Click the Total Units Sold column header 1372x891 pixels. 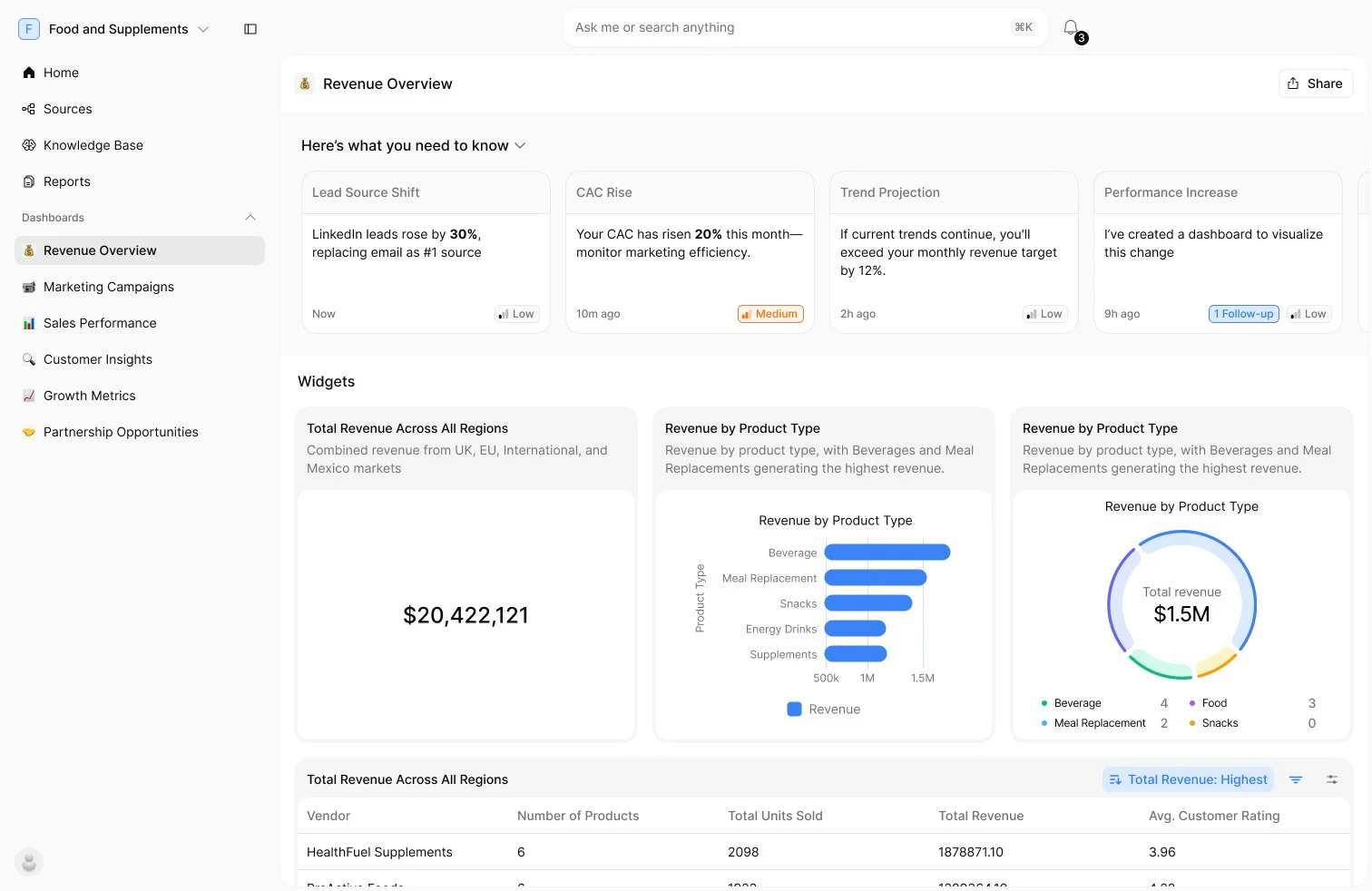pos(775,816)
